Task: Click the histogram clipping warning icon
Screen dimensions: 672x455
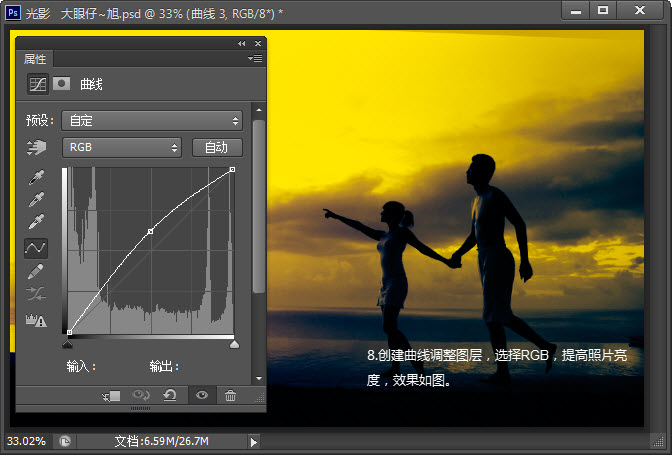Action: 36,320
